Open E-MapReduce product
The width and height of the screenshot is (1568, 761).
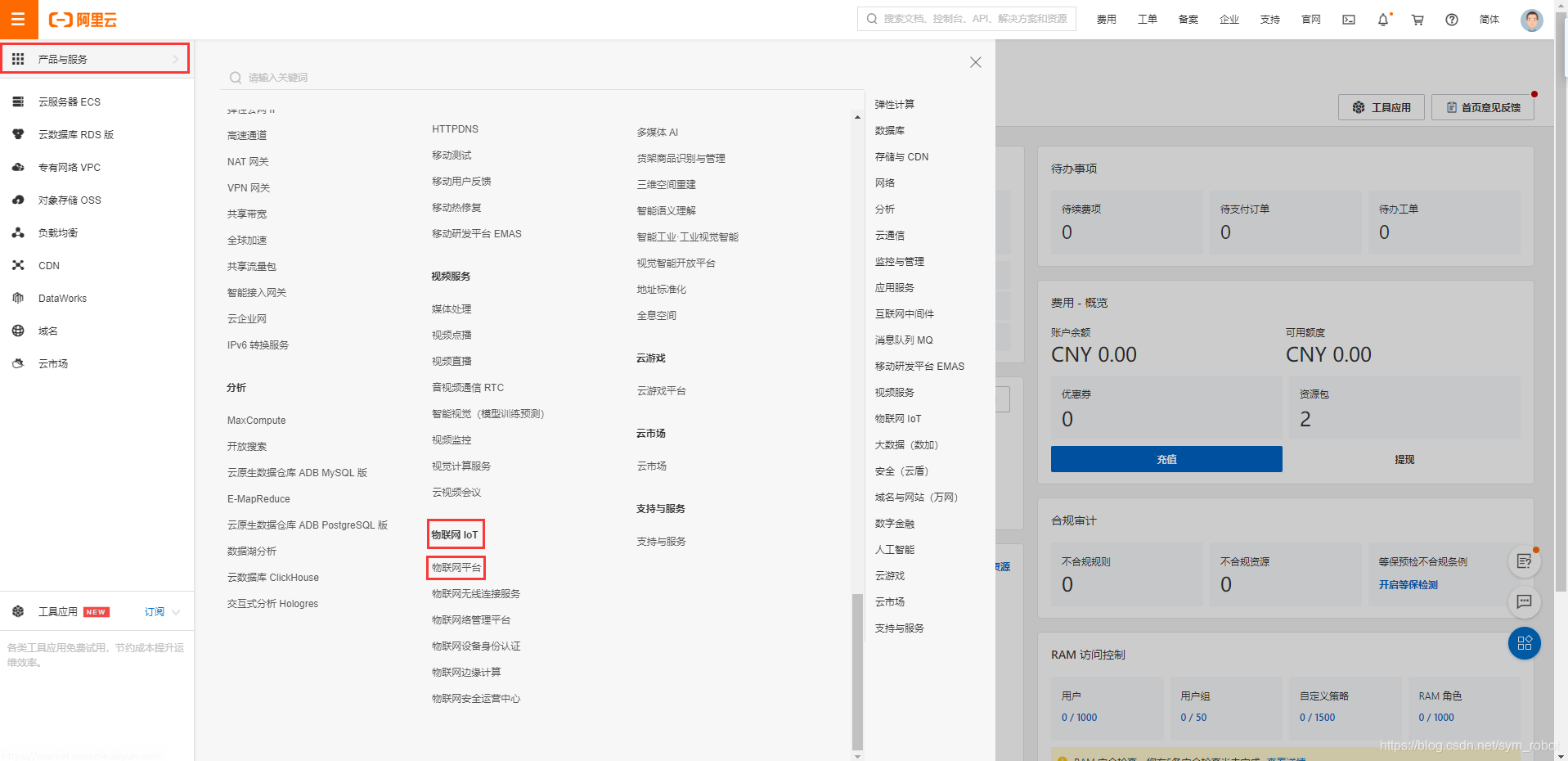258,498
